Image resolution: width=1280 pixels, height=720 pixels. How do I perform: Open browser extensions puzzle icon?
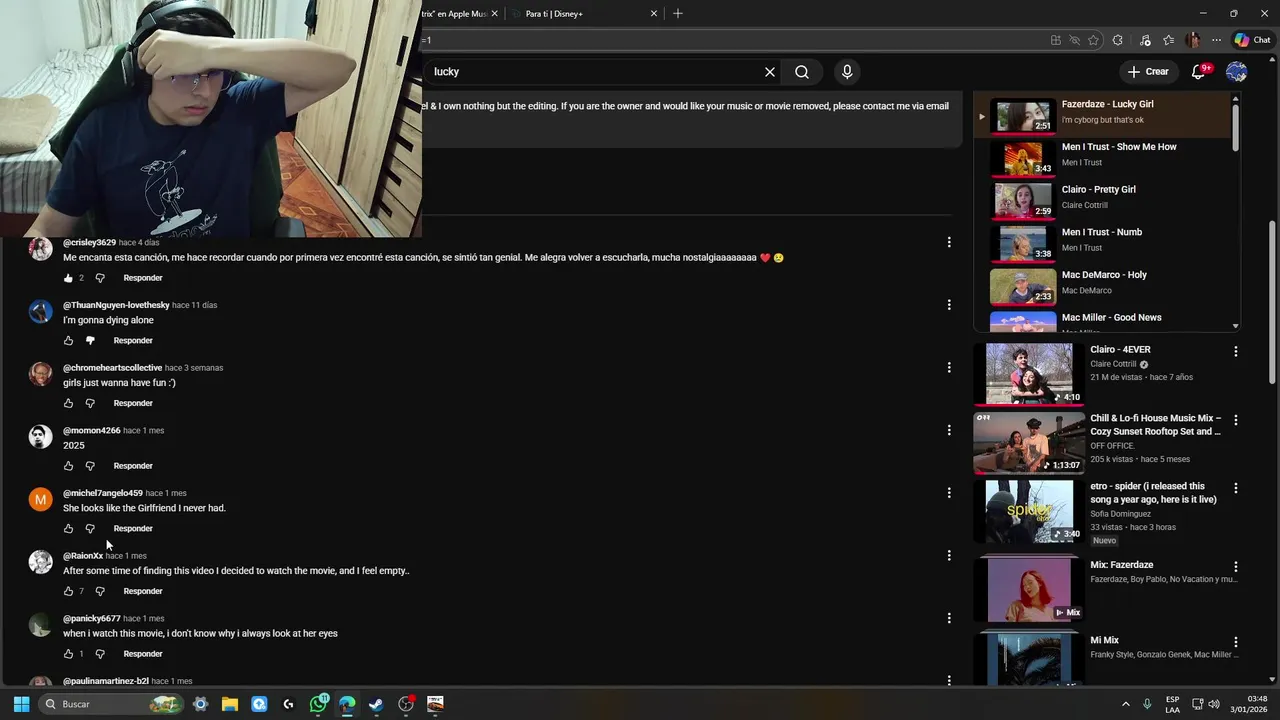[x=1118, y=41]
